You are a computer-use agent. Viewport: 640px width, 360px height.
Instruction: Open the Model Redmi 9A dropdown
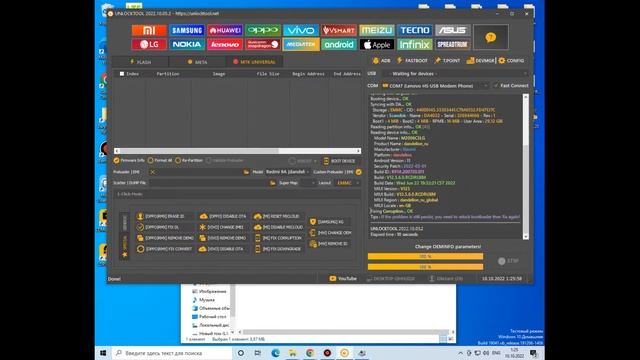tap(287, 172)
